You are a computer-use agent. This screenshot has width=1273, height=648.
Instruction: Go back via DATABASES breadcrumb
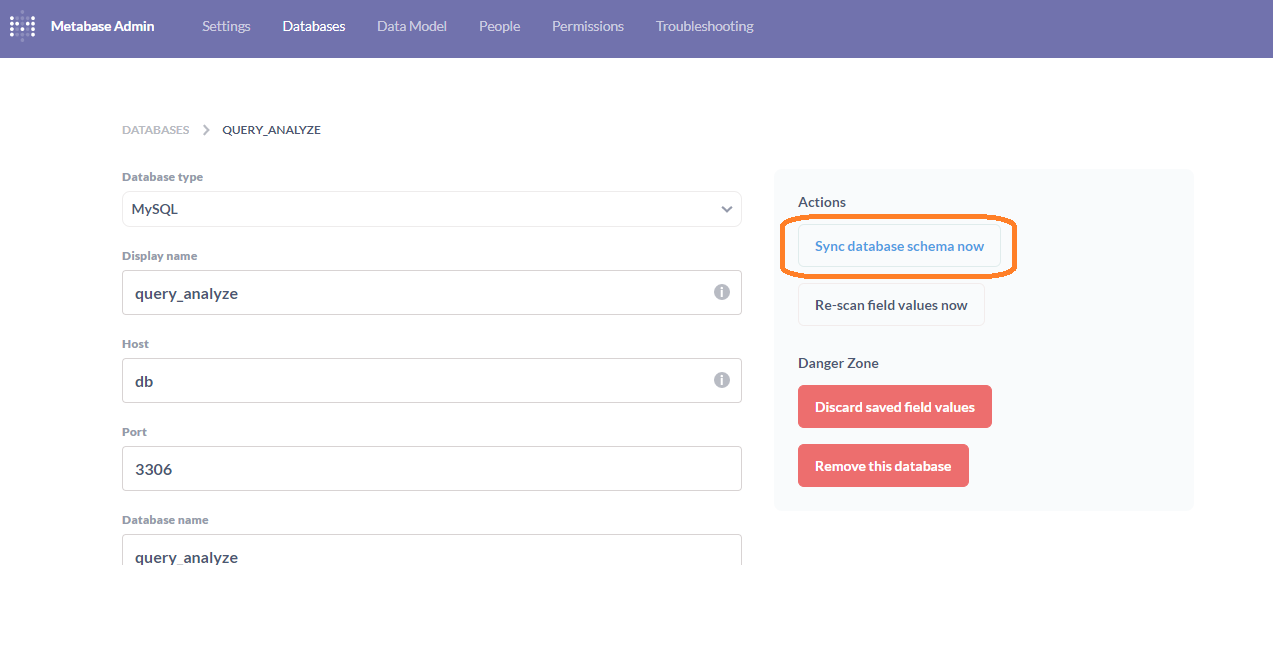pyautogui.click(x=155, y=130)
